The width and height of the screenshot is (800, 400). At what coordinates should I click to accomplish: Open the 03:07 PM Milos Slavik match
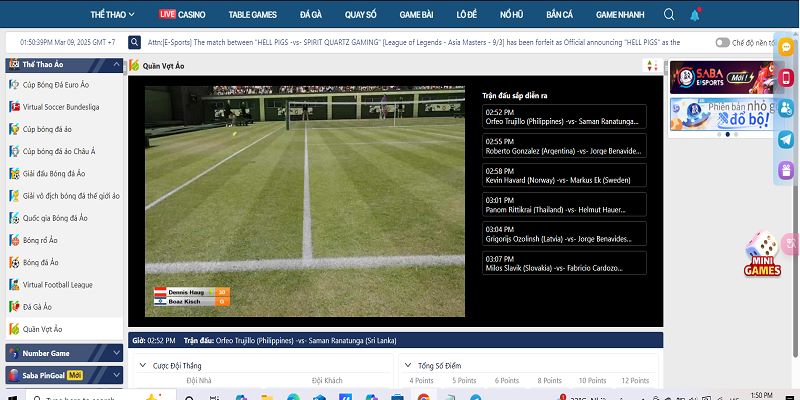point(564,262)
